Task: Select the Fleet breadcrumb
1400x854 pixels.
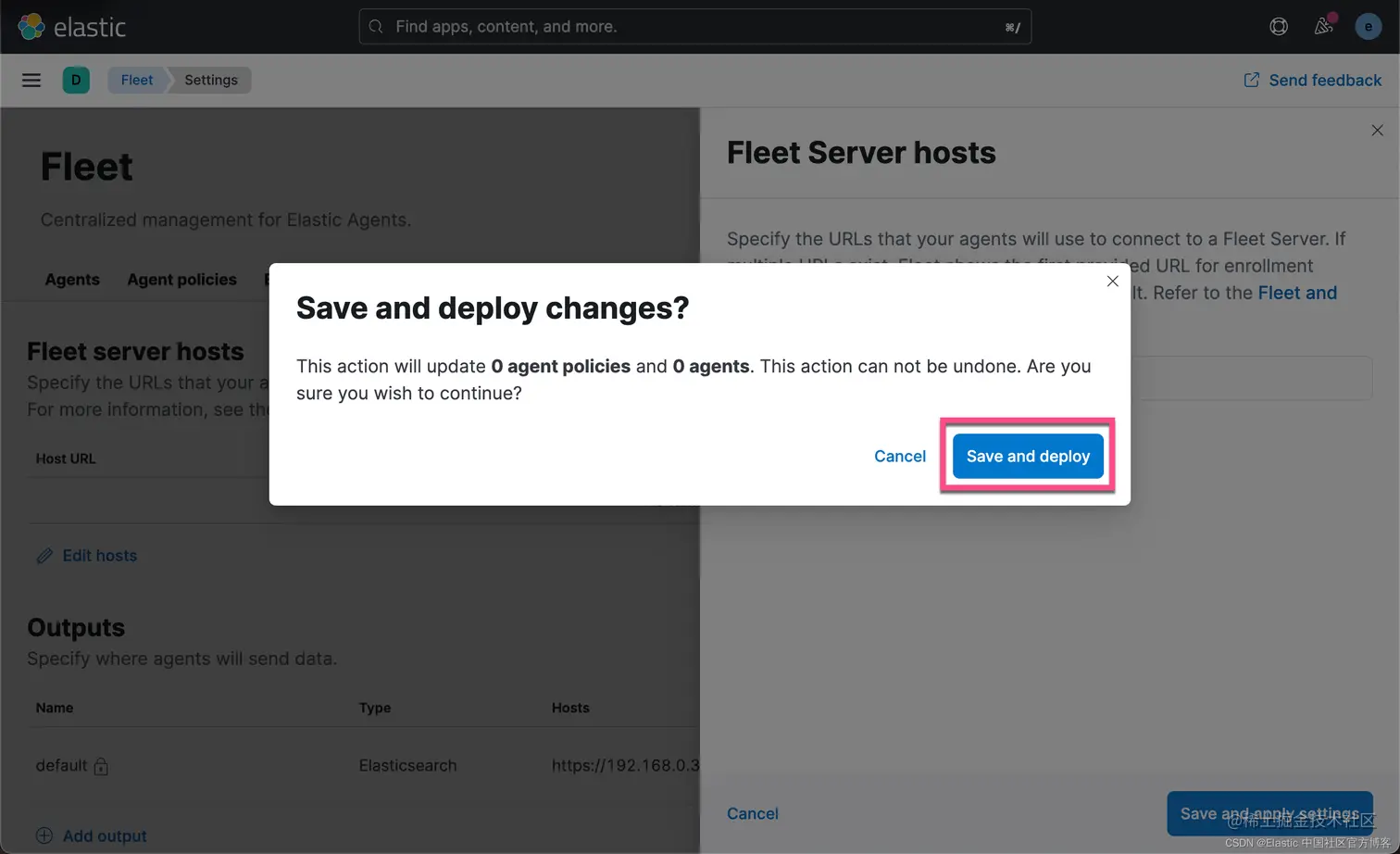Action: coord(137,81)
